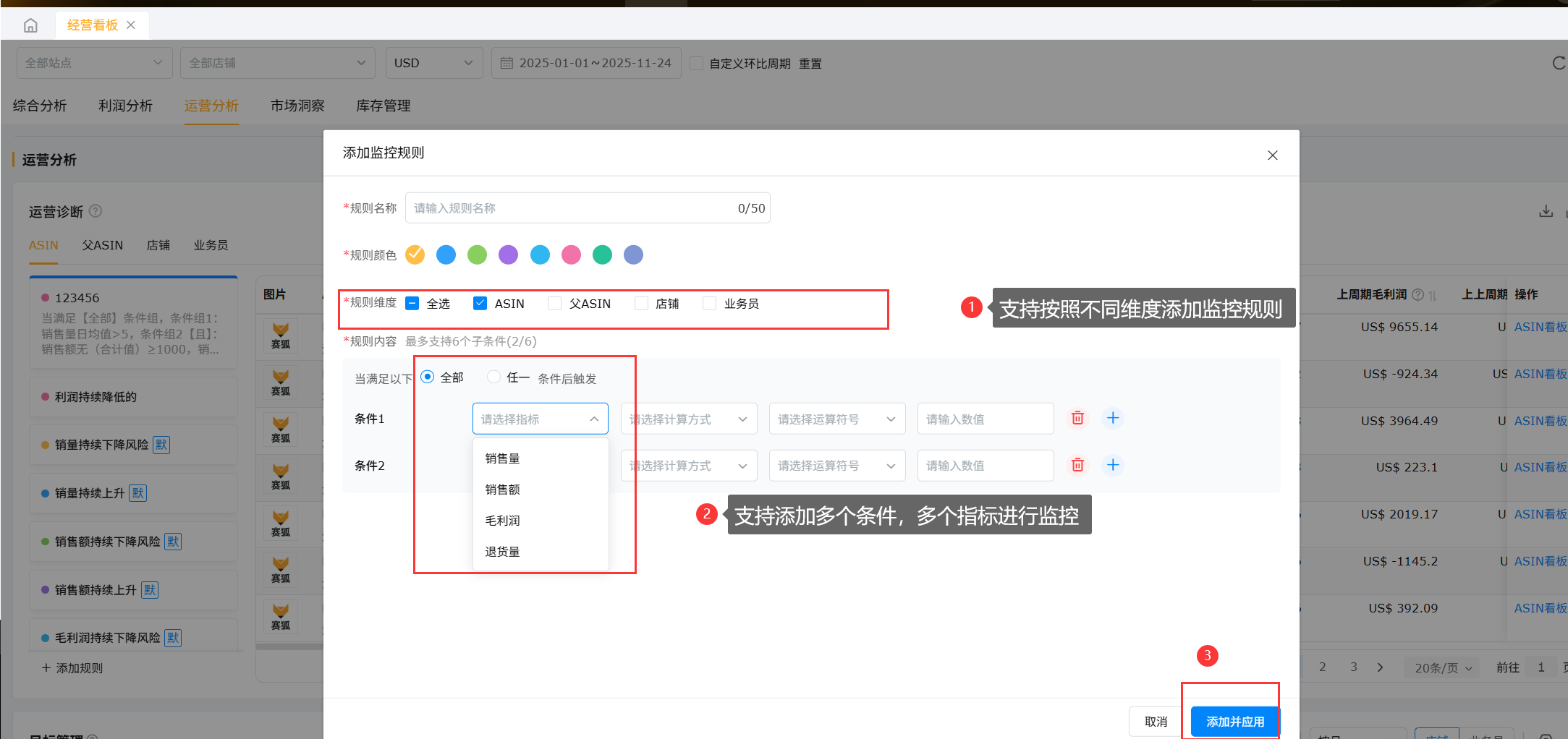1568x739 pixels.
Task: Go to page 2 of results
Action: click(x=1323, y=667)
